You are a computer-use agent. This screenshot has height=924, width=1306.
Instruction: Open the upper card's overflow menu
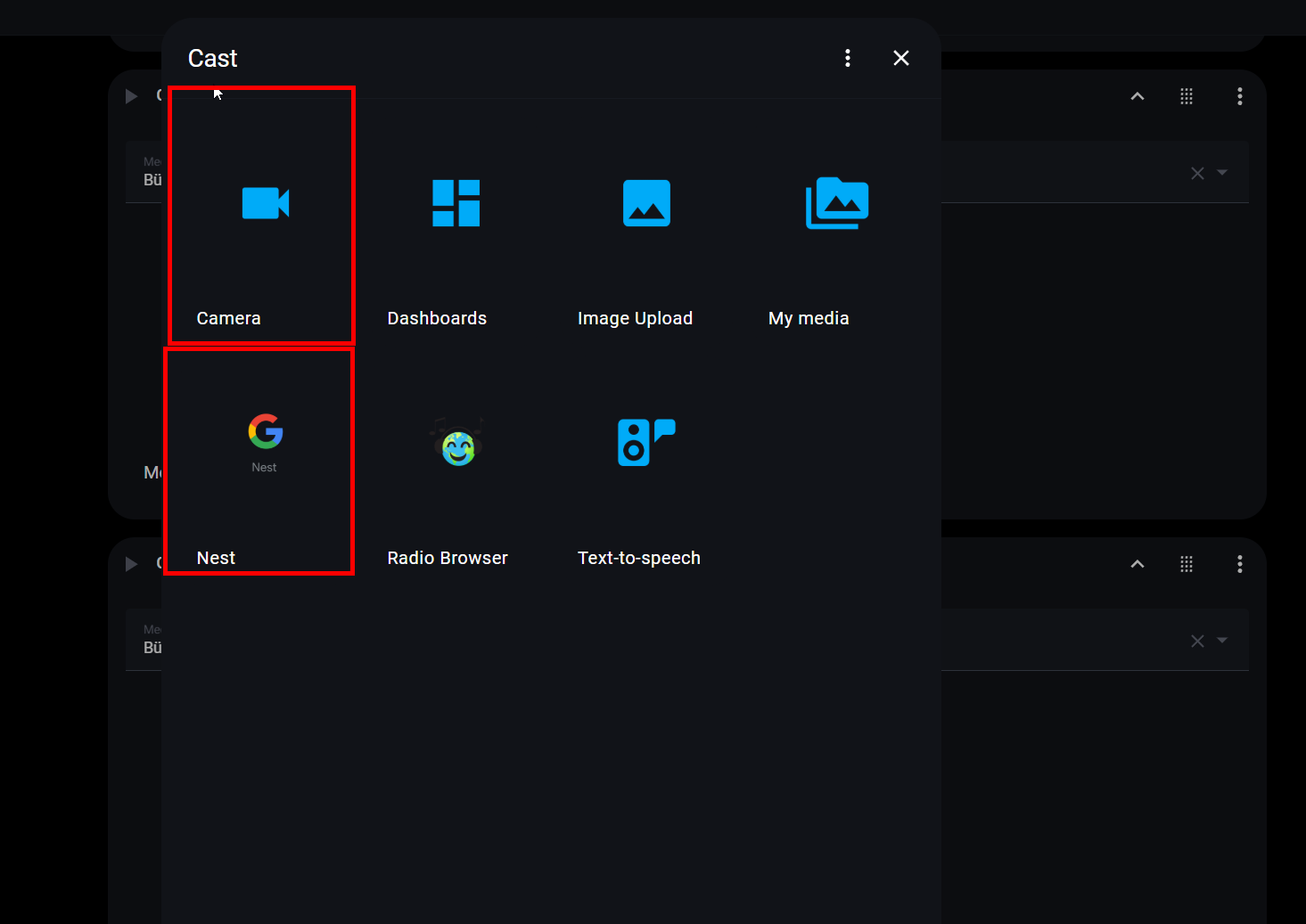1239,96
